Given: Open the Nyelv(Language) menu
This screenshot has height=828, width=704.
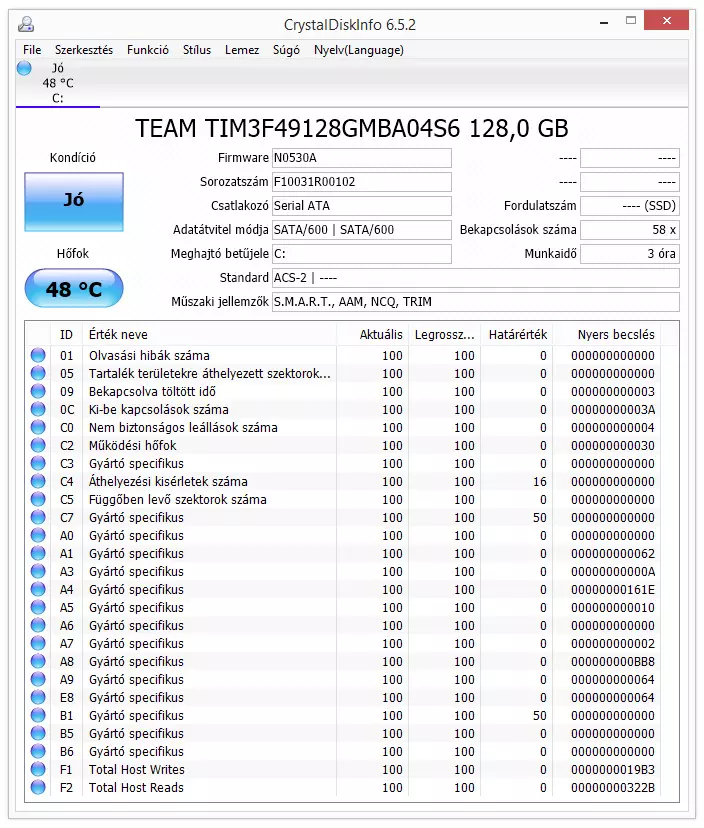Looking at the screenshot, I should (359, 50).
